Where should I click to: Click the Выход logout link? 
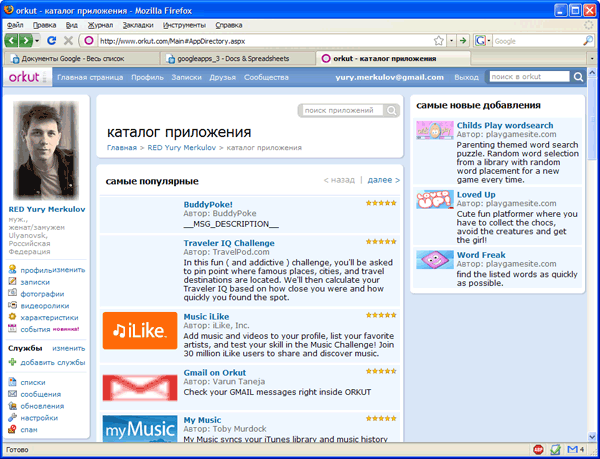[x=466, y=77]
